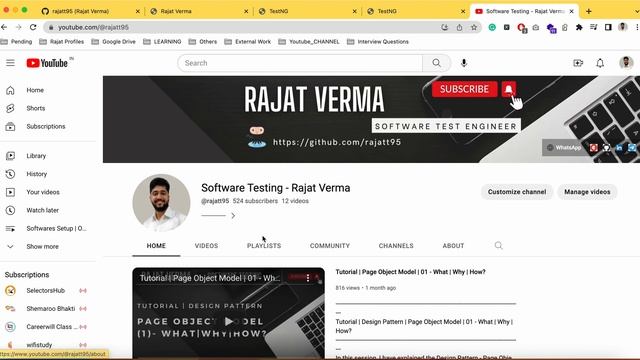Reload the page
This screenshot has height=360, width=640.
click(x=33, y=27)
